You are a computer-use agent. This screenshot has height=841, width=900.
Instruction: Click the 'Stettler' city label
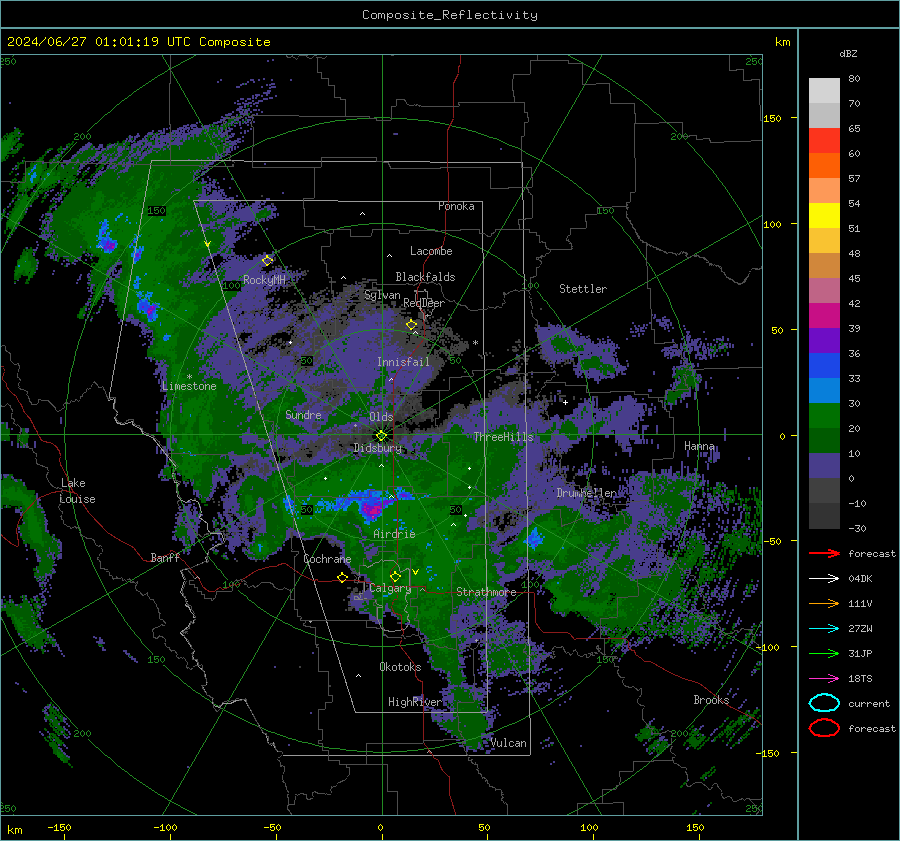click(583, 289)
